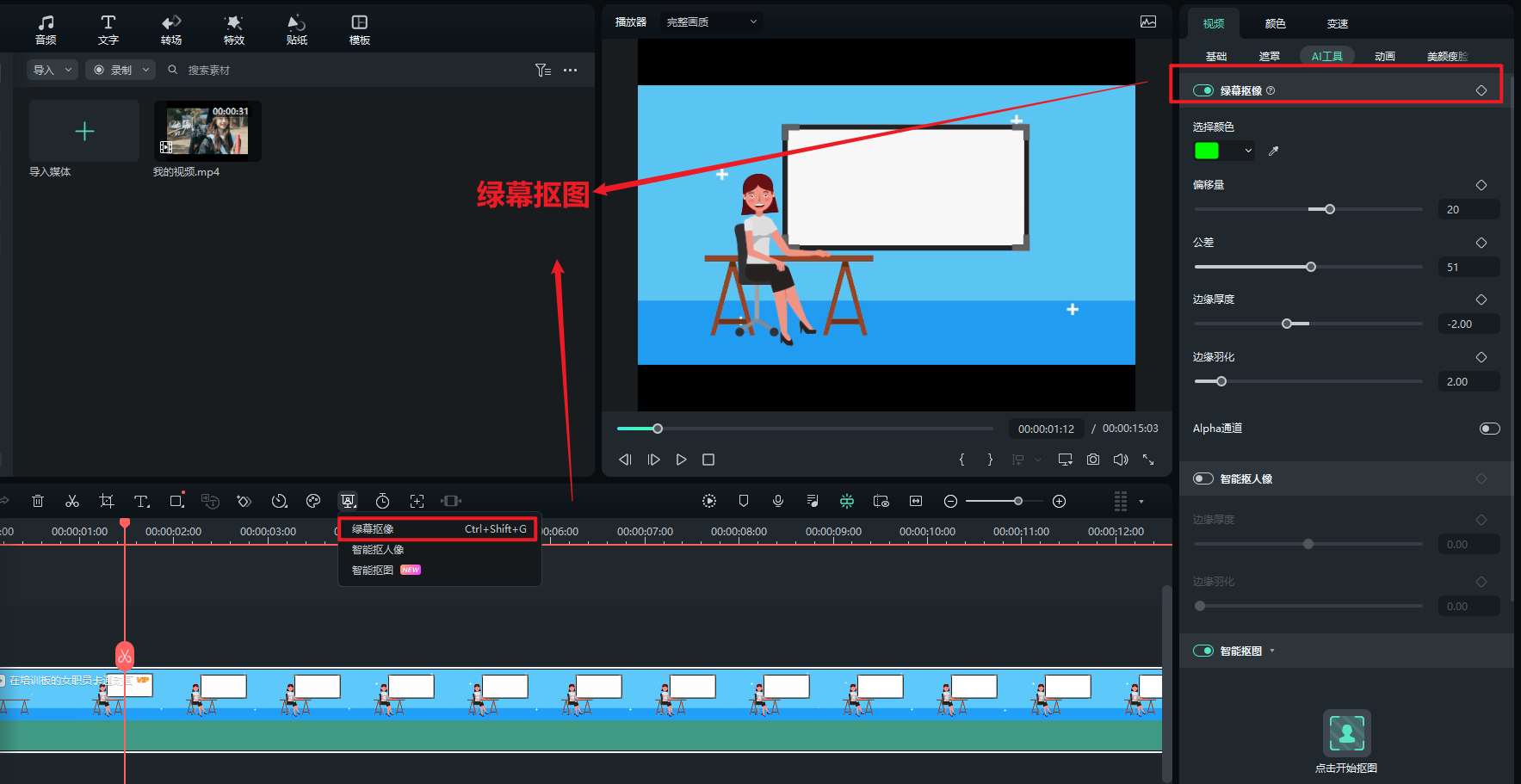Select the crop tool in timeline toolbar
Image resolution: width=1521 pixels, height=784 pixels.
tap(107, 501)
